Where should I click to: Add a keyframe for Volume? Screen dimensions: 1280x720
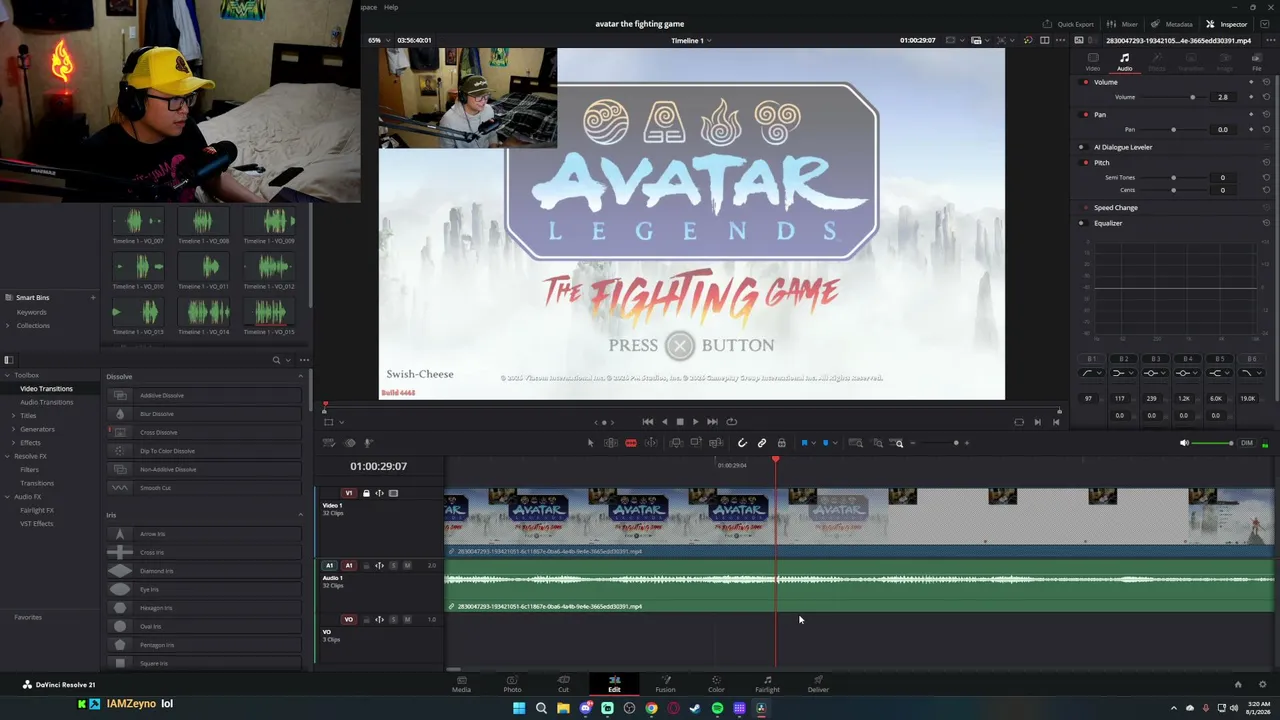click(1251, 97)
